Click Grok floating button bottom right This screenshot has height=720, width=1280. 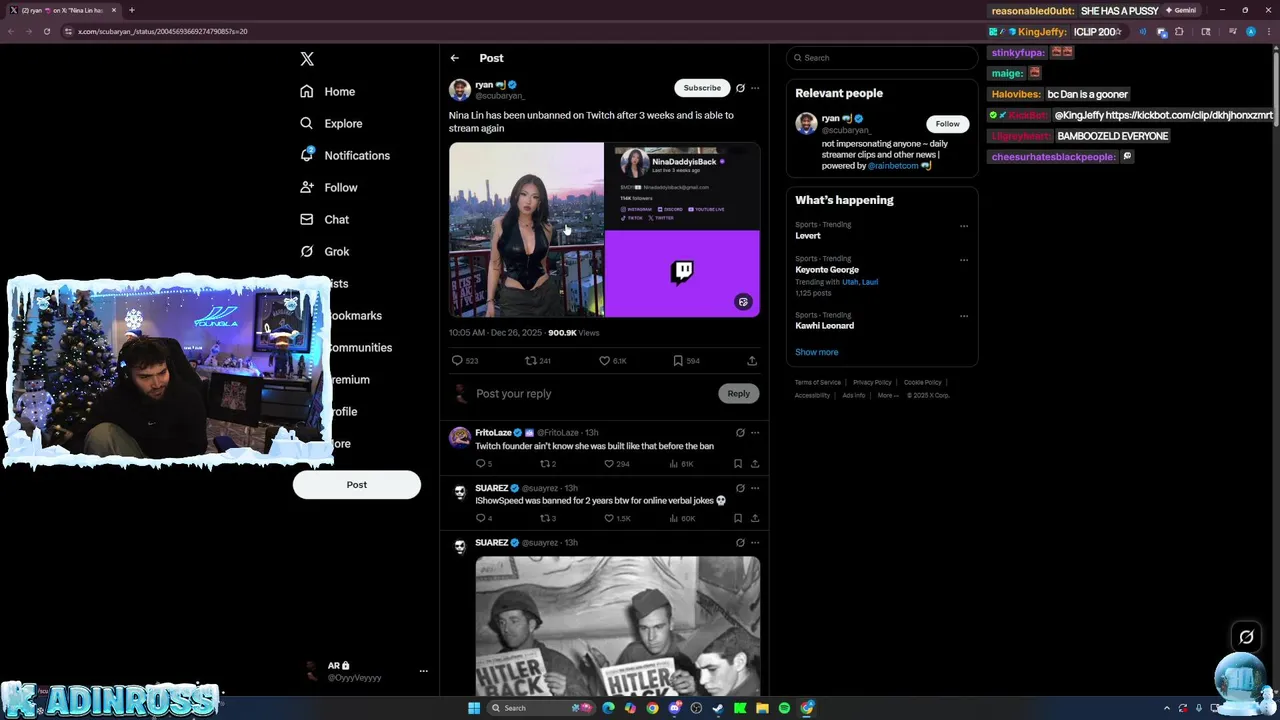tap(1246, 636)
